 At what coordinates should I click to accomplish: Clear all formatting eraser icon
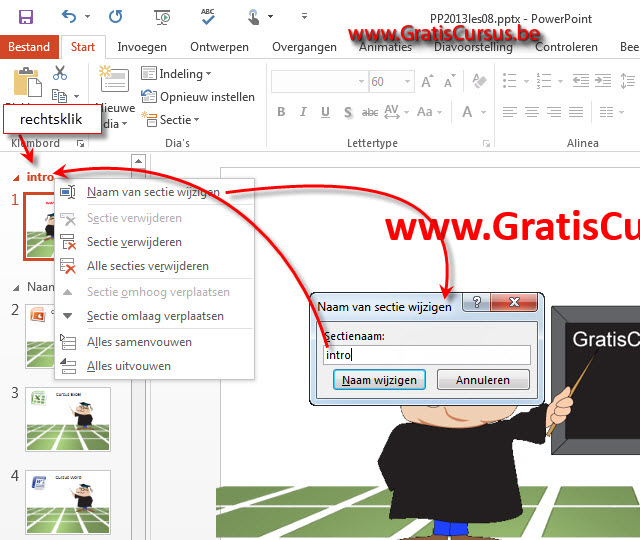click(x=479, y=81)
